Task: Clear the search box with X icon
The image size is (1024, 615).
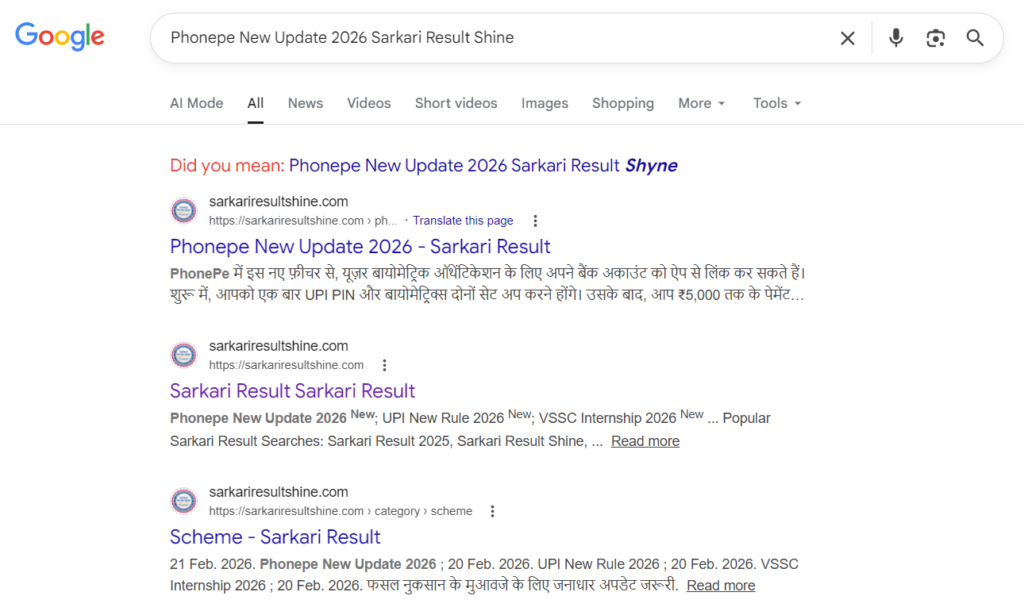Action: pyautogui.click(x=847, y=38)
